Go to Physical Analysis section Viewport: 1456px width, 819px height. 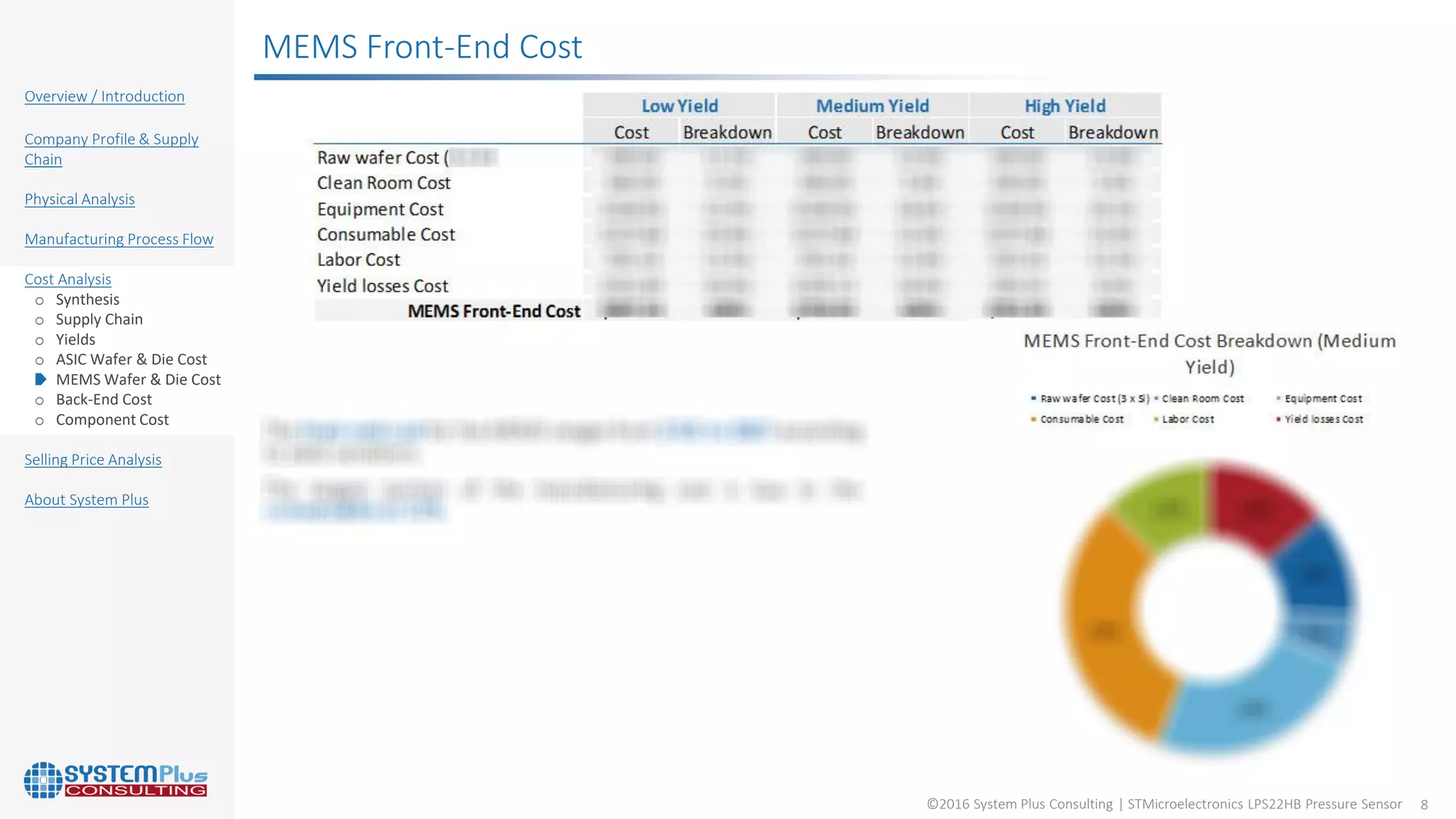[80, 199]
